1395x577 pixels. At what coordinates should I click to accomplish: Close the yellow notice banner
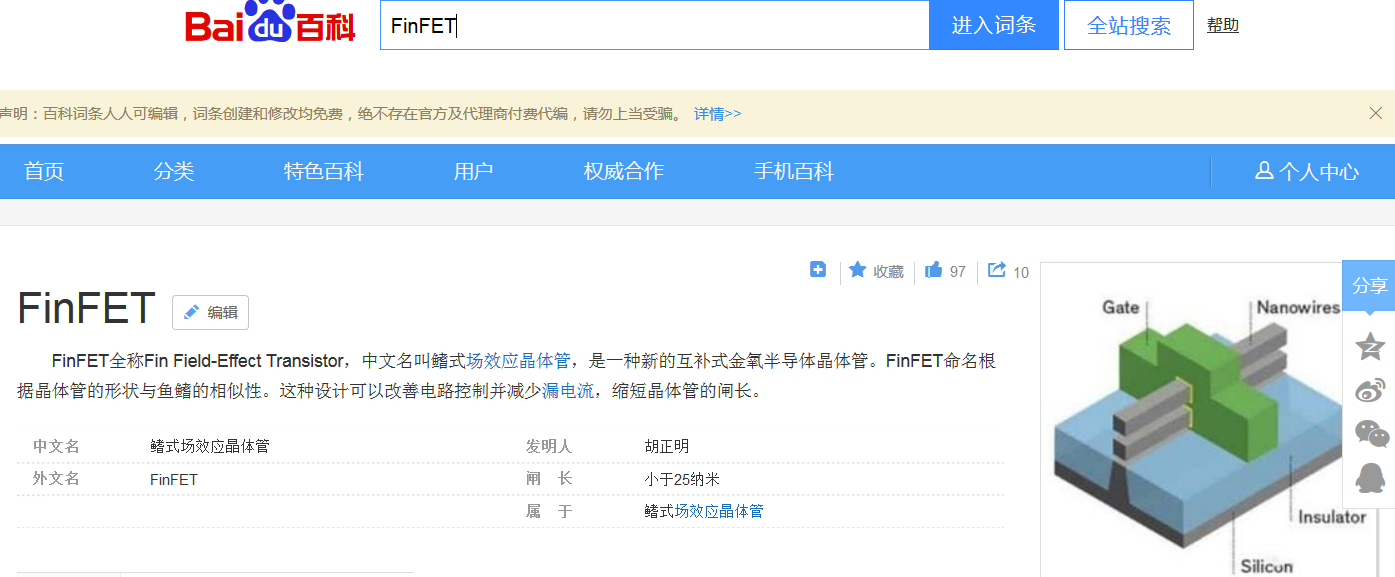tap(1376, 113)
